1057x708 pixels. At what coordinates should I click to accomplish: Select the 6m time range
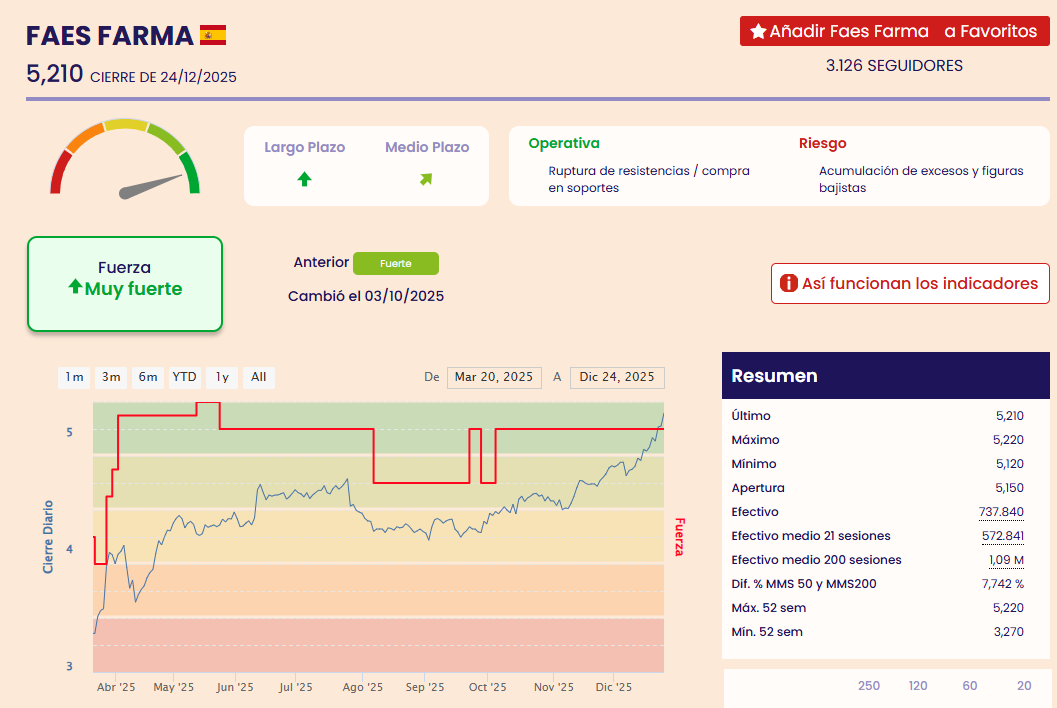pyautogui.click(x=147, y=377)
